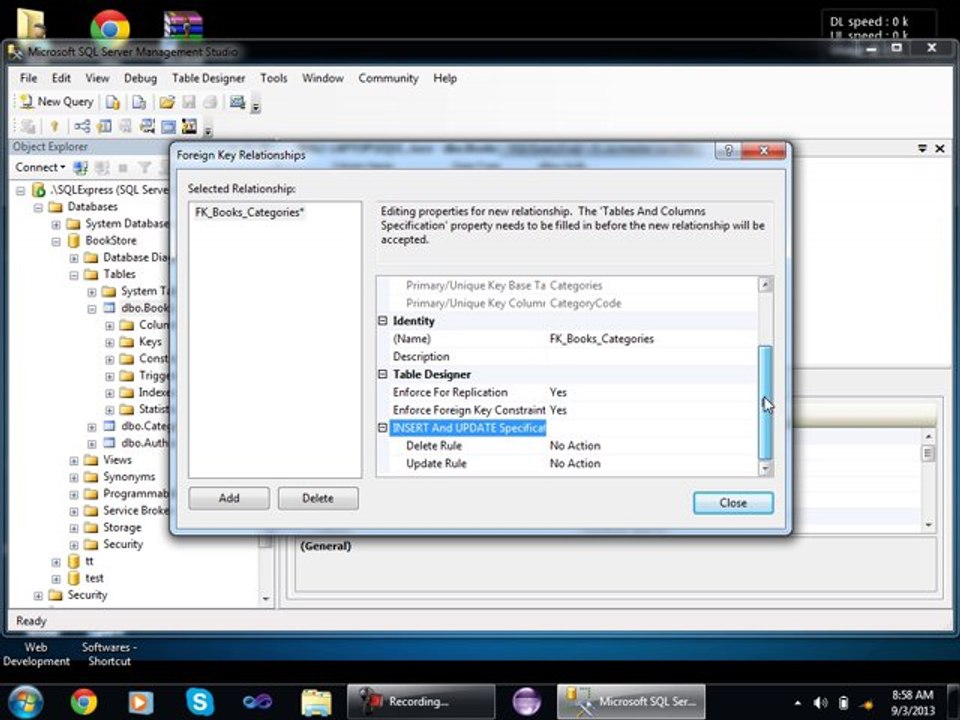This screenshot has width=960, height=720.
Task: Collapse the Table Designer property group
Action: point(383,374)
